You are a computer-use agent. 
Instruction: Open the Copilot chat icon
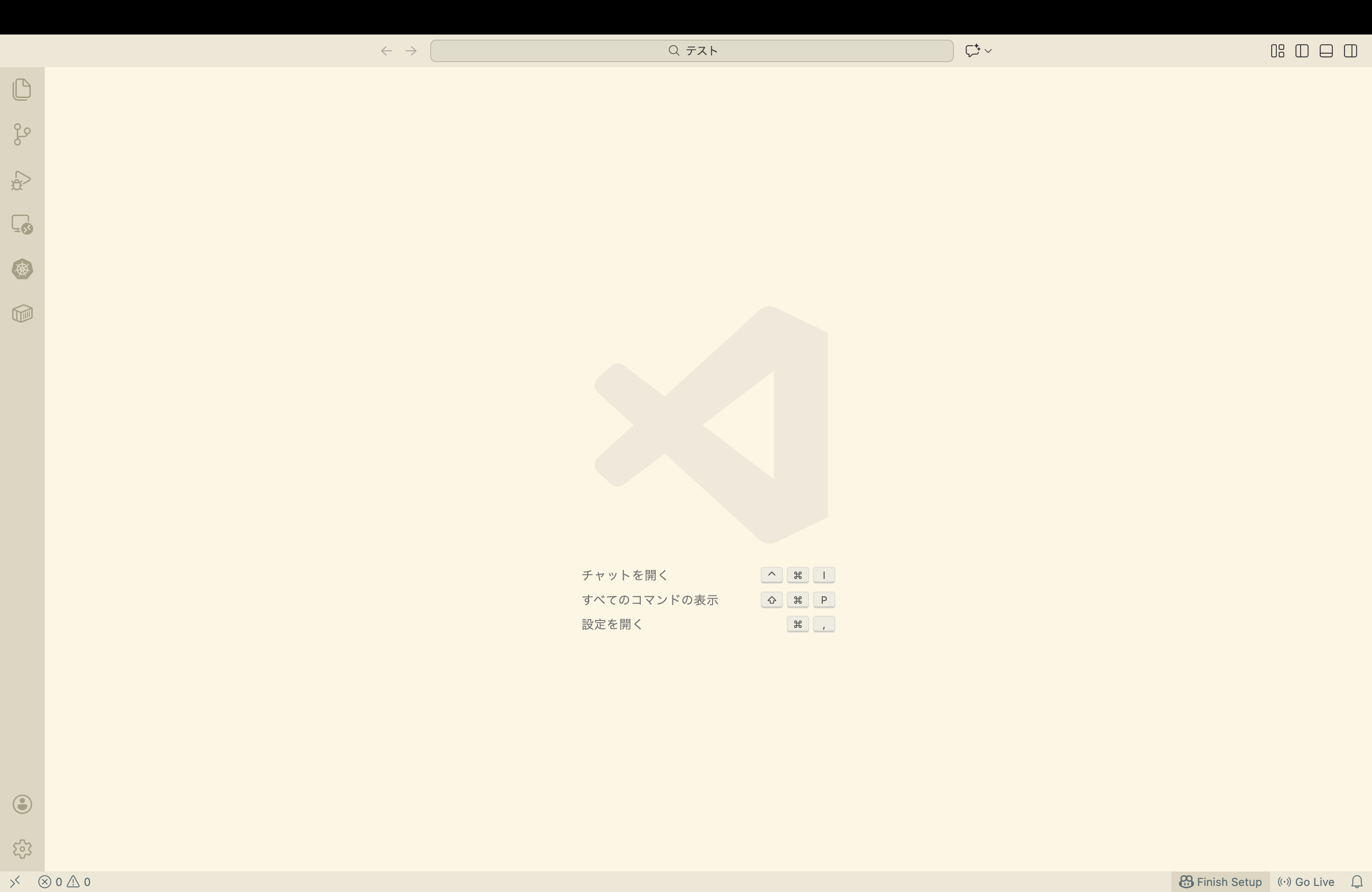point(973,51)
